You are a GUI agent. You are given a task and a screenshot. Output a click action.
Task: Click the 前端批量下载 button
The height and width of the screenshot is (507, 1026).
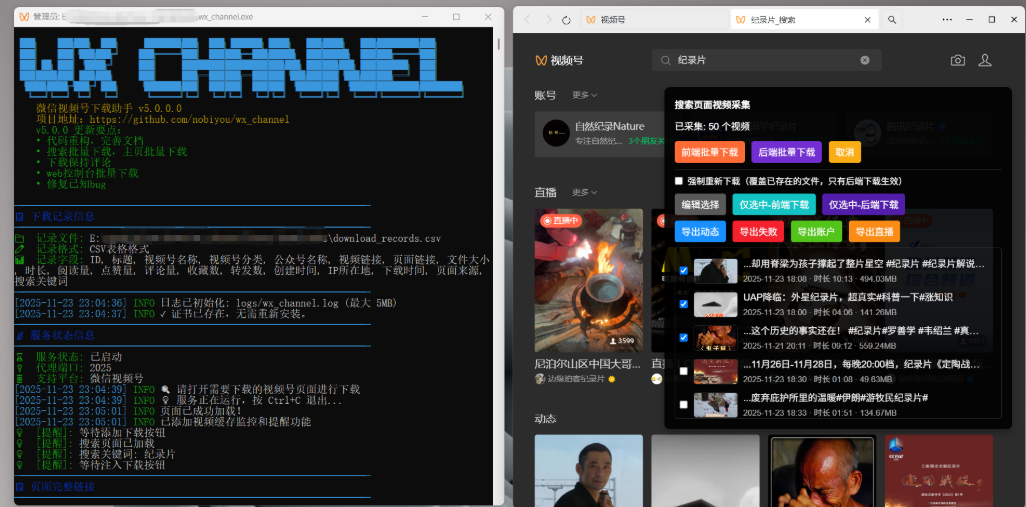[x=709, y=152]
